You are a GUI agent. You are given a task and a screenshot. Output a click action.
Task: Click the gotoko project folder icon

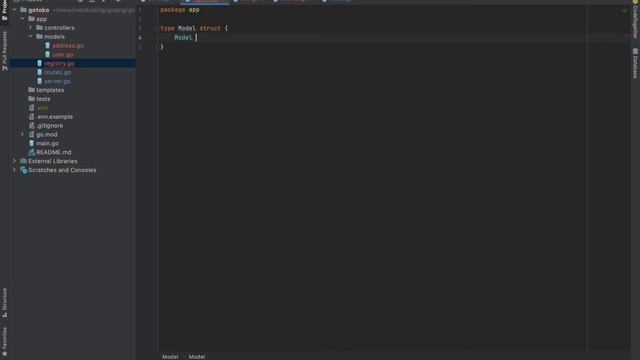(x=23, y=10)
